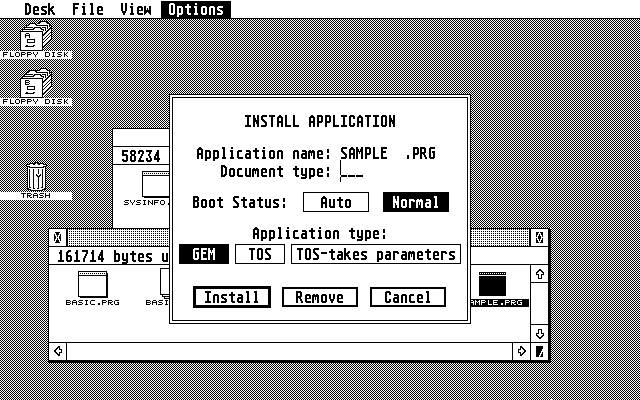Click the 58234 info text in back window

(141, 156)
